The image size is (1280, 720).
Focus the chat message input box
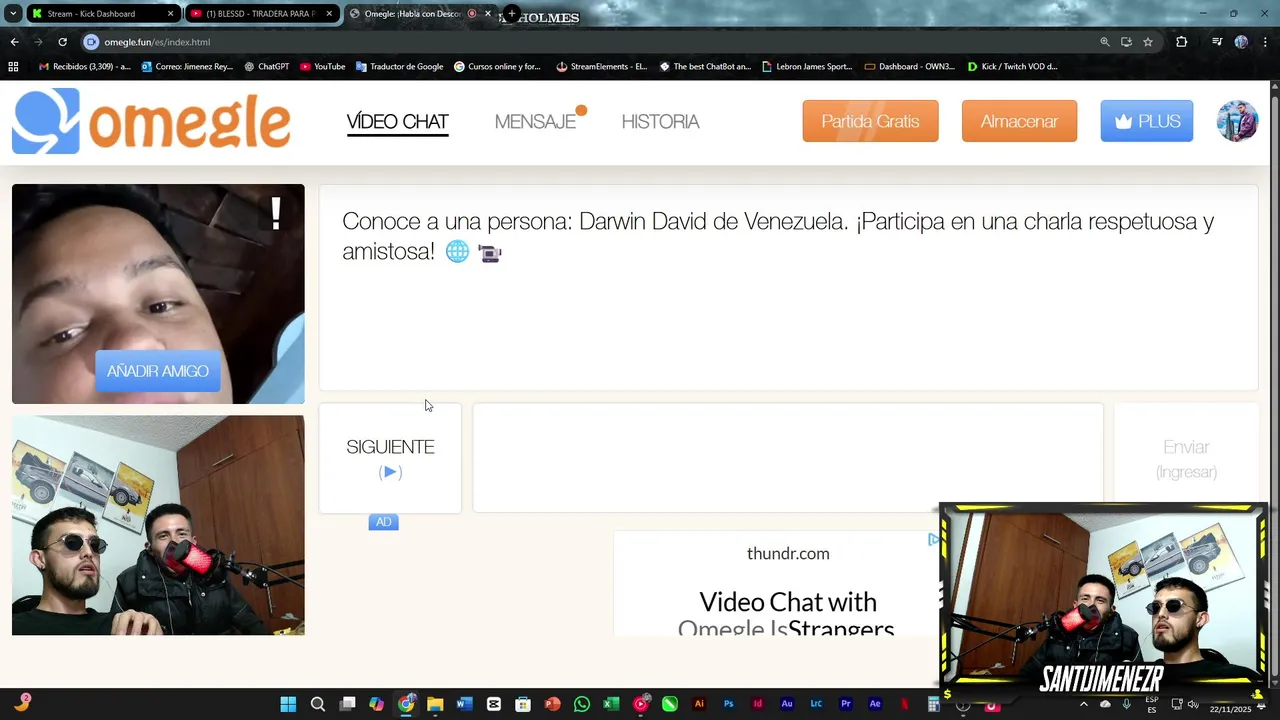(788, 458)
